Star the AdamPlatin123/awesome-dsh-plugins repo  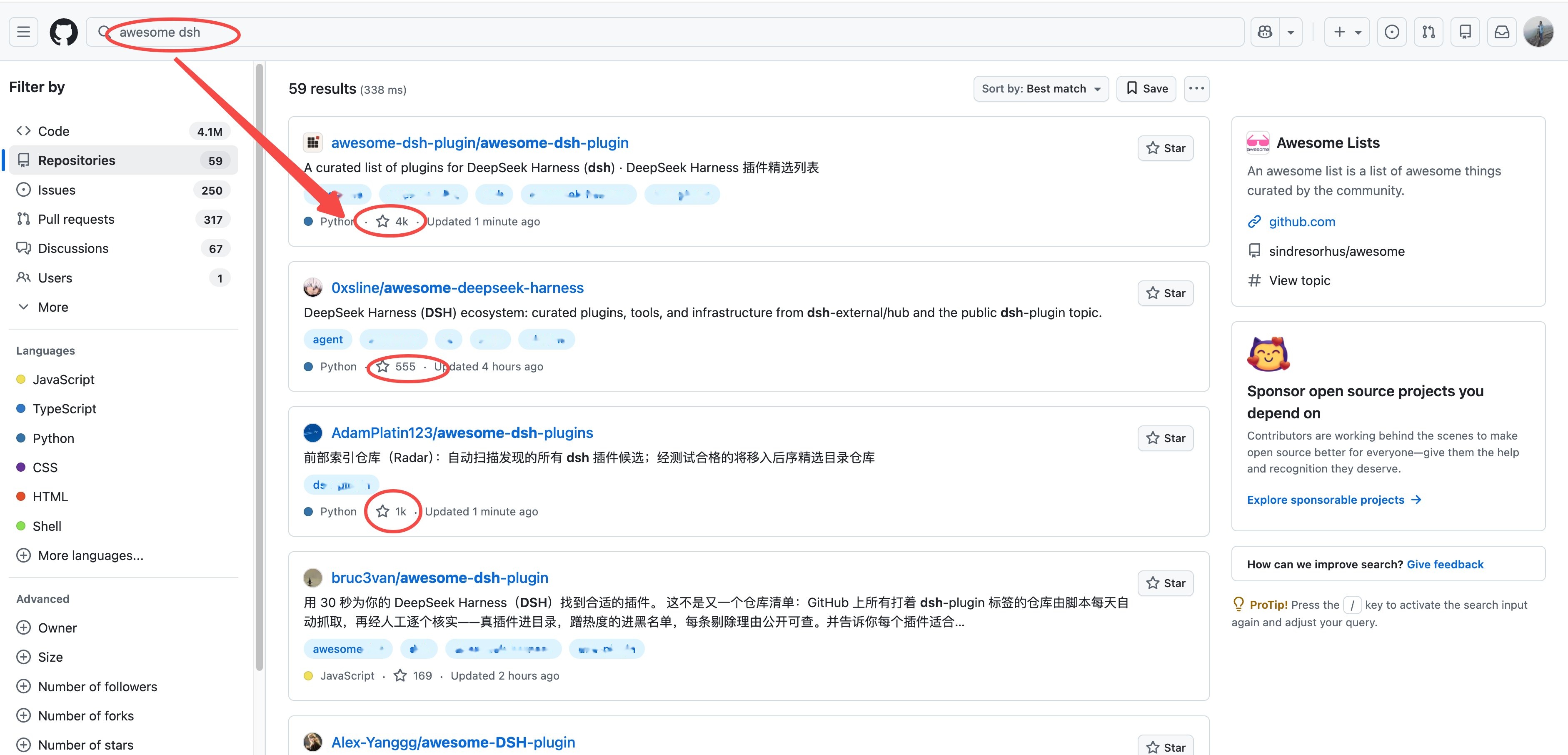coord(1165,438)
